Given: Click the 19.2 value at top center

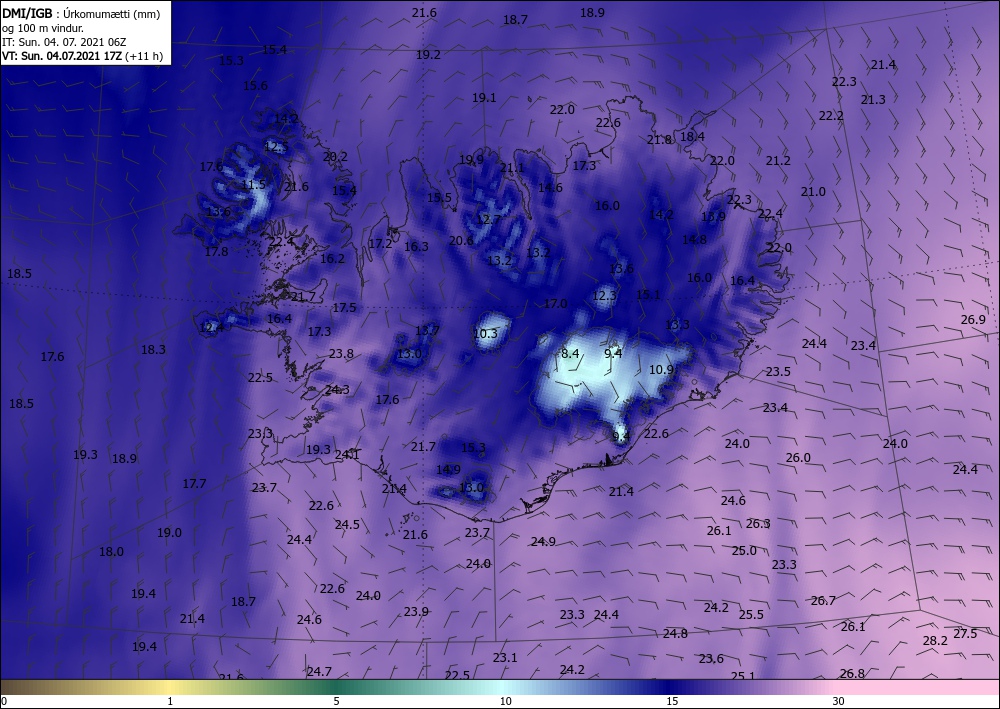Looking at the screenshot, I should (428, 55).
